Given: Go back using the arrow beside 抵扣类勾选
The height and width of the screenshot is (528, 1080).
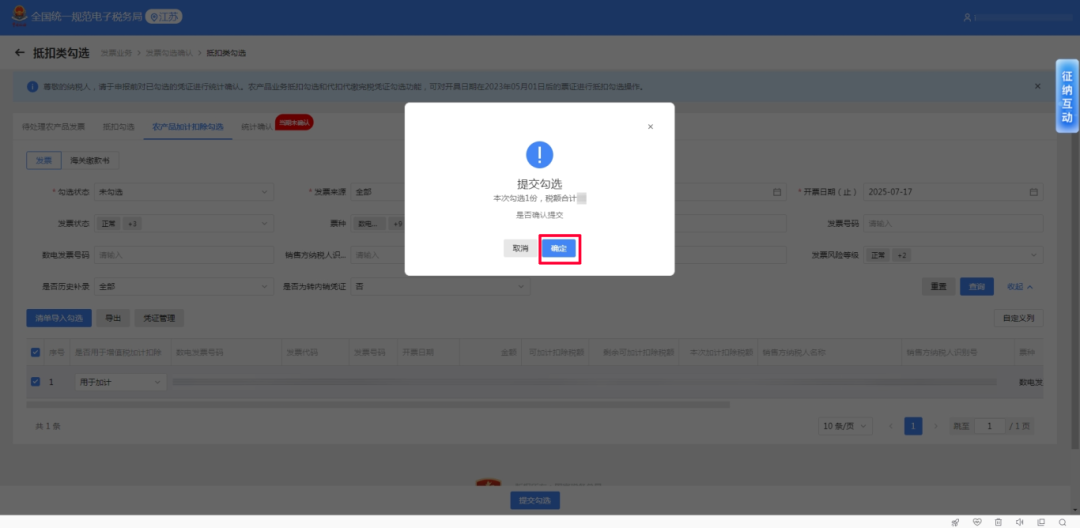Looking at the screenshot, I should 19,53.
